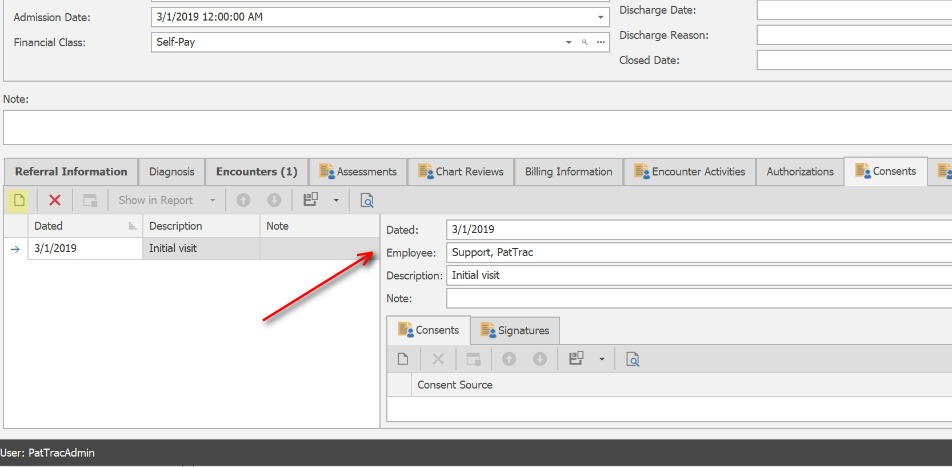Open the Financial Class dropdown arrow
The image size is (952, 467).
pyautogui.click(x=568, y=43)
